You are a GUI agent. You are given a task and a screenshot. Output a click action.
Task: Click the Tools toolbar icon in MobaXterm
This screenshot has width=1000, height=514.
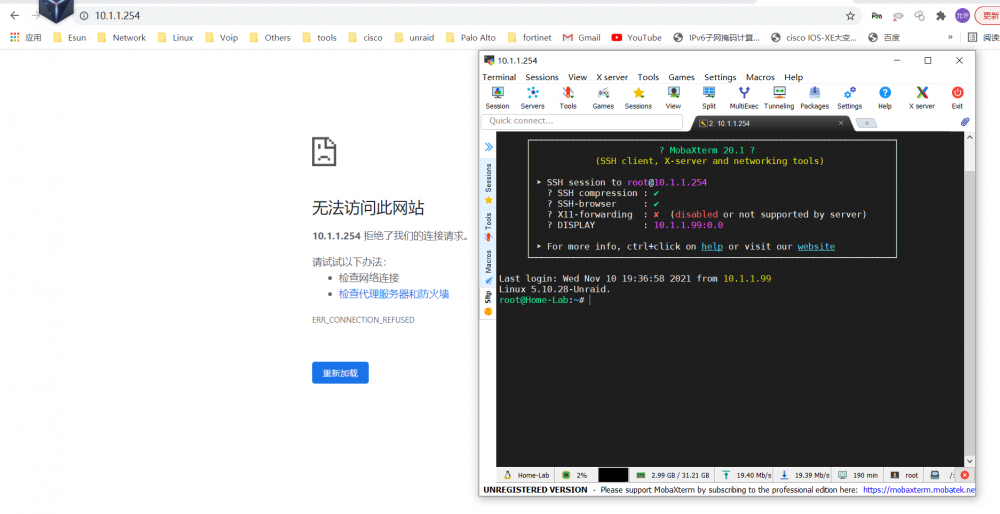point(568,98)
